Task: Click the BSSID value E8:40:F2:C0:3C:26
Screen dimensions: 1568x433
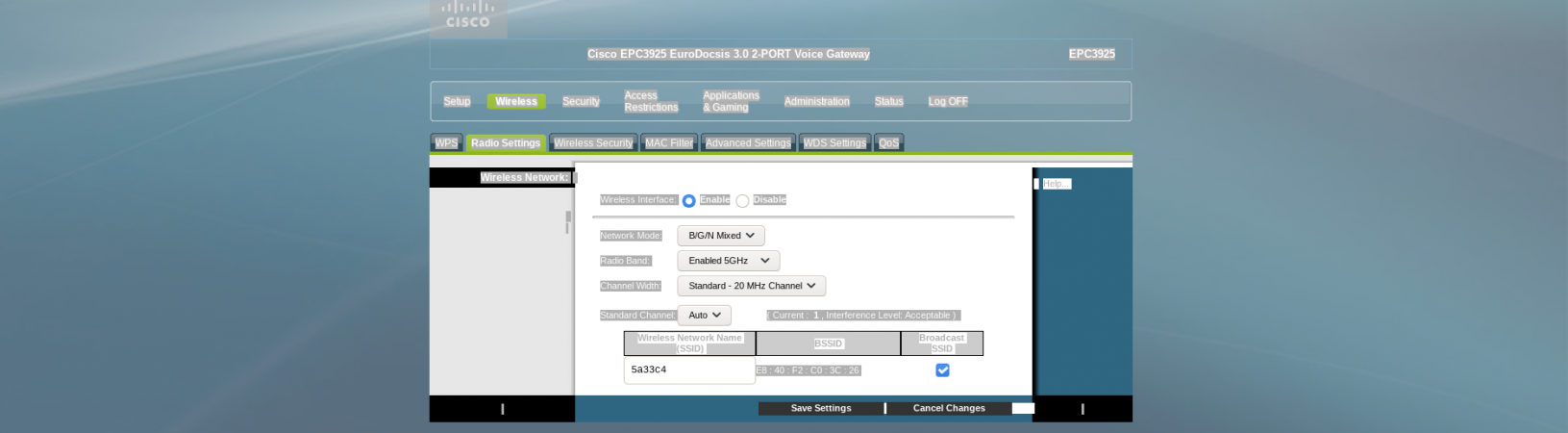Action: coord(808,370)
